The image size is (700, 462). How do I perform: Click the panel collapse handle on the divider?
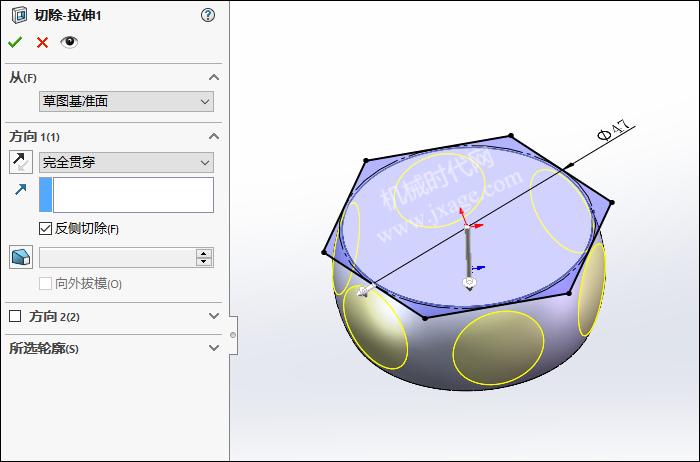(x=233, y=335)
